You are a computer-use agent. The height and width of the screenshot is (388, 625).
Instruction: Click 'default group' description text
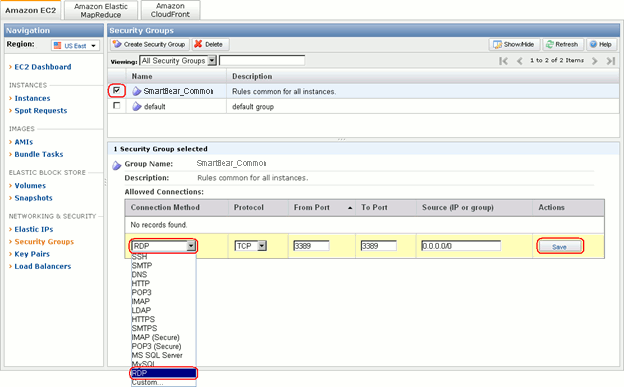(253, 107)
